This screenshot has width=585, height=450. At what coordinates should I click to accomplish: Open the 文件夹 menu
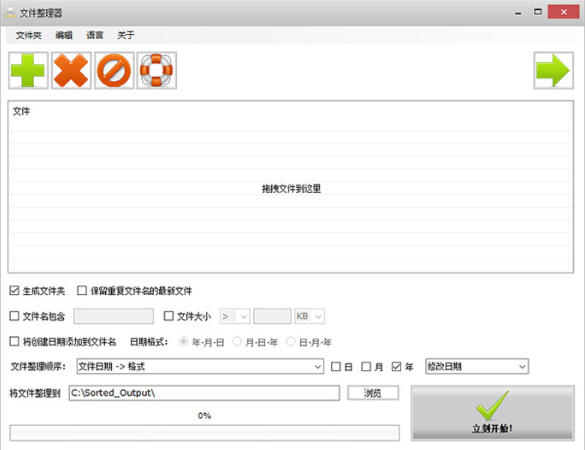coord(28,35)
